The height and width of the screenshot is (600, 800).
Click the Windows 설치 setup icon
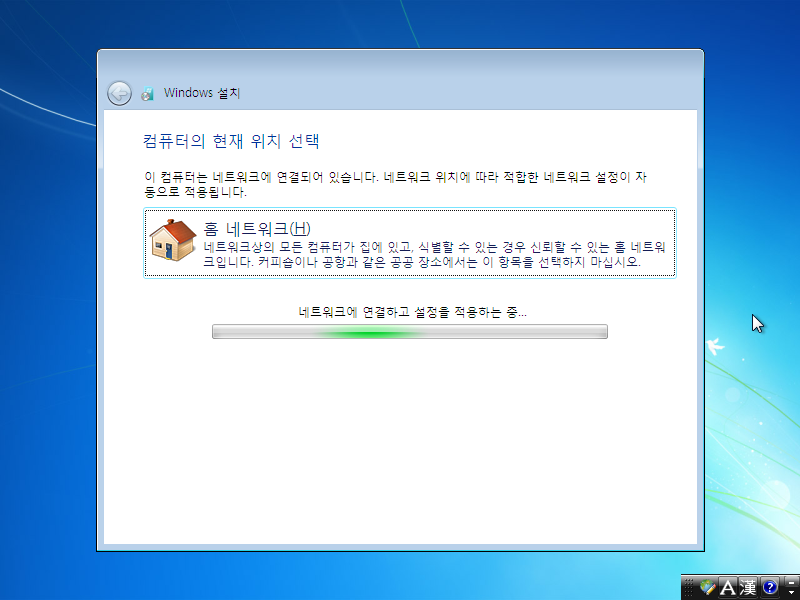(148, 93)
